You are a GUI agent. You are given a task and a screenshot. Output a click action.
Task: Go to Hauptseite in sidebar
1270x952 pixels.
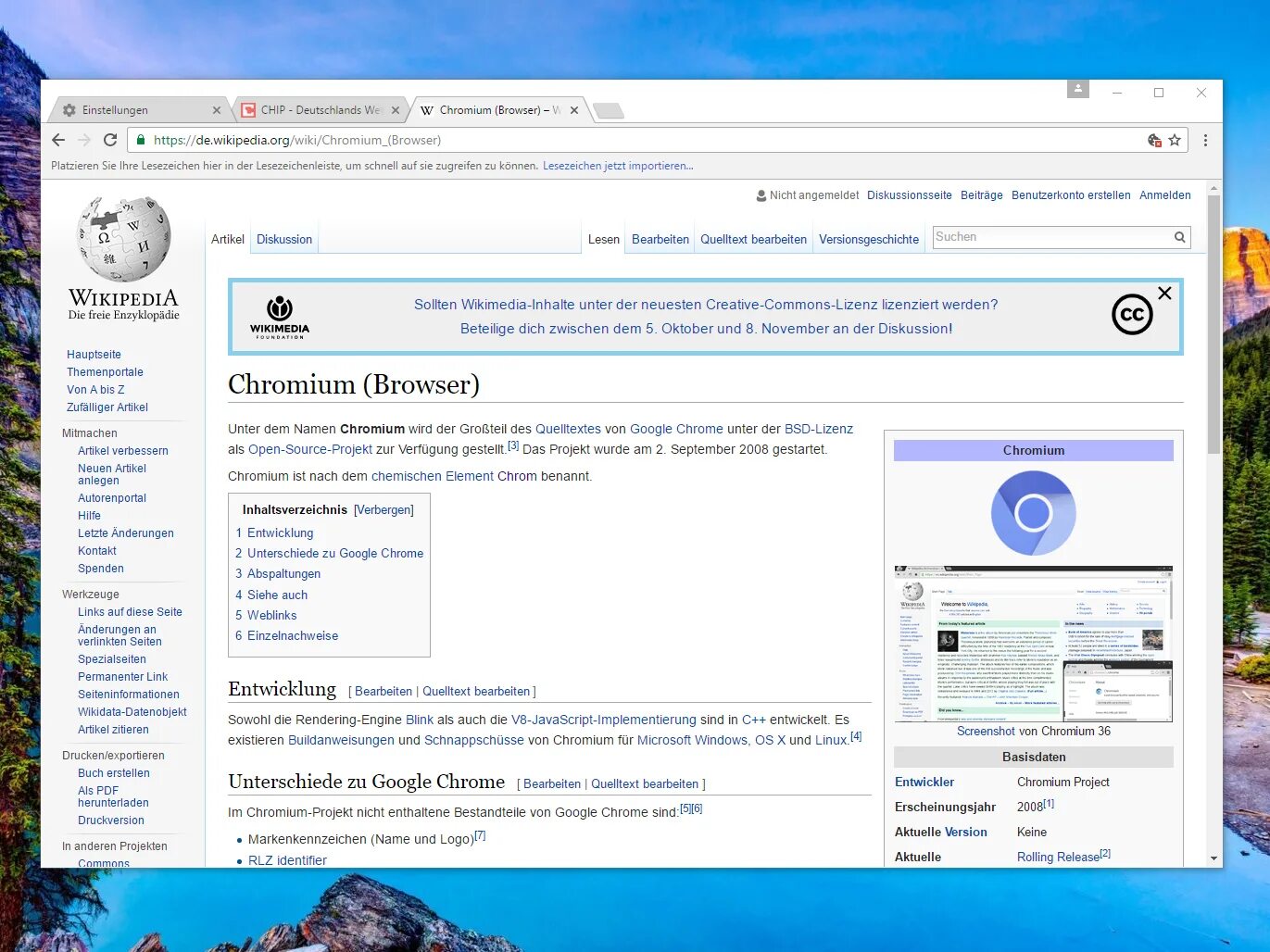click(94, 355)
